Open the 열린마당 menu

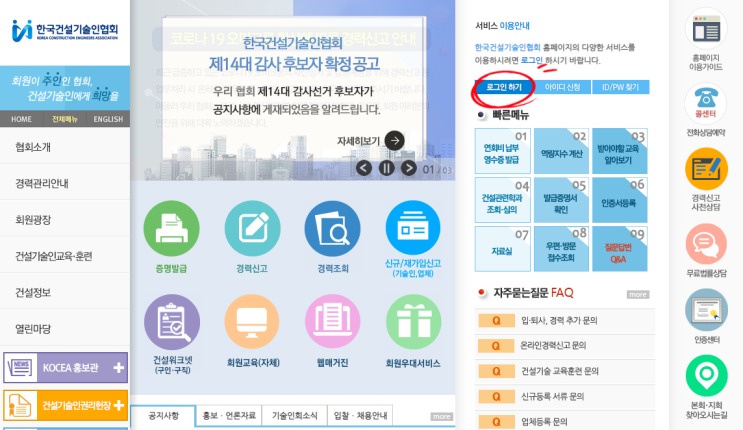[x=65, y=329]
